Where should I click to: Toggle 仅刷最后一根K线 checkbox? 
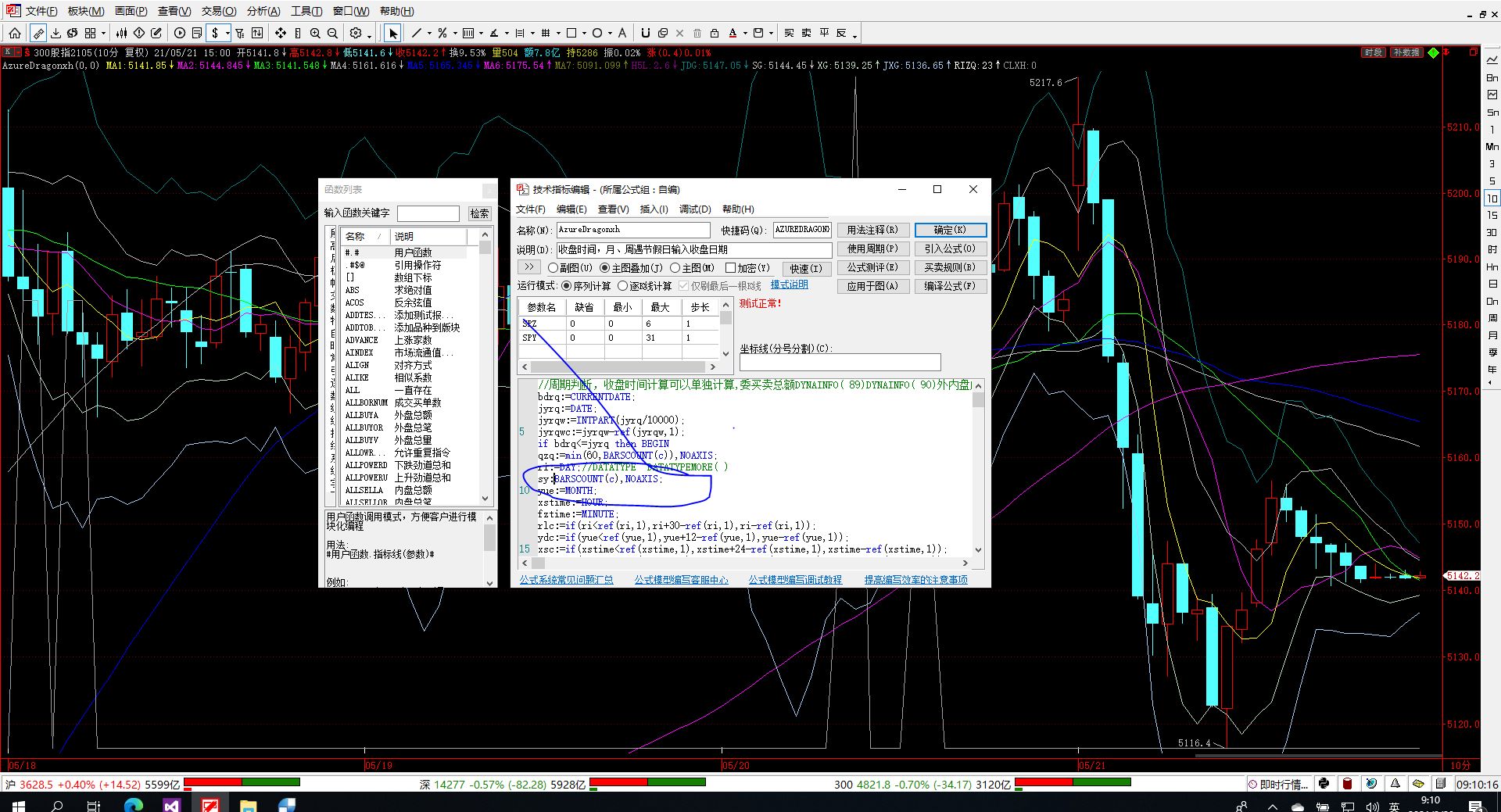pos(684,286)
